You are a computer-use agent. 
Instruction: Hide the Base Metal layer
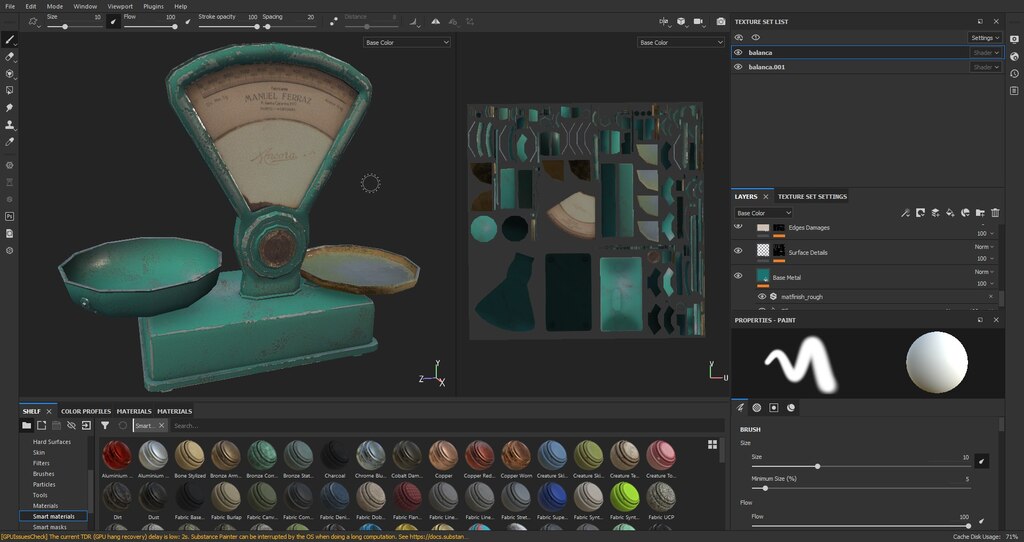[x=738, y=276]
